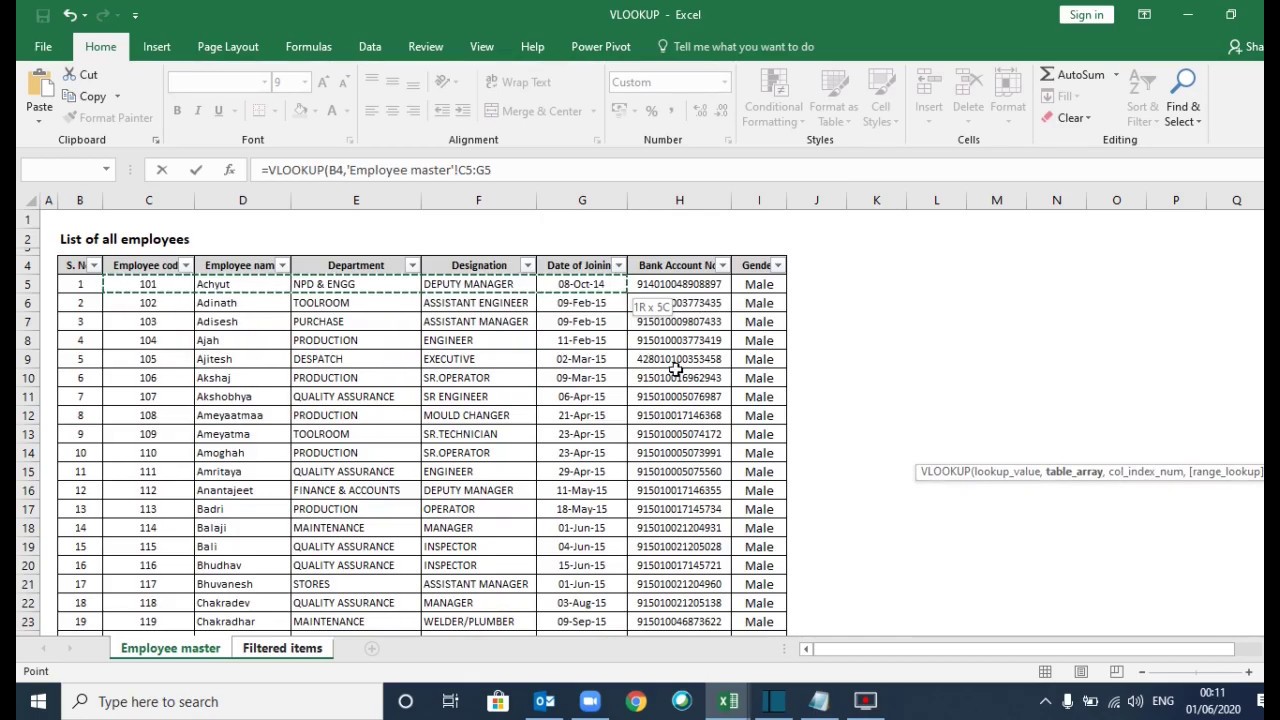Image resolution: width=1280 pixels, height=720 pixels.
Task: Click the Insert cells icon
Action: click(928, 83)
